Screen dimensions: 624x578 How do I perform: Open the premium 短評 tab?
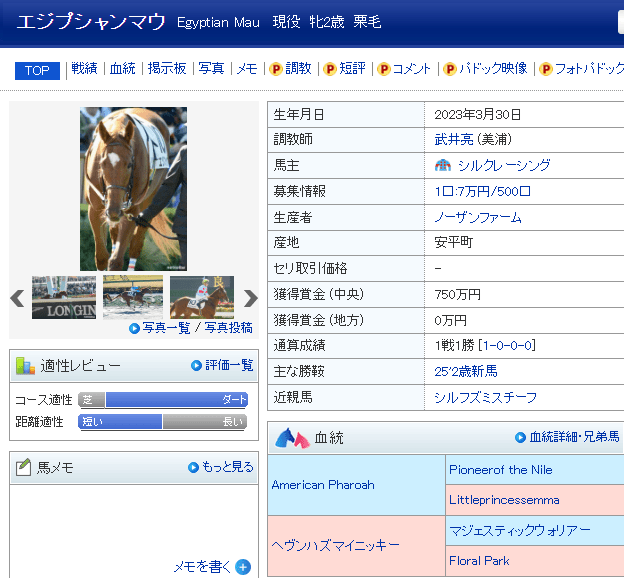(352, 68)
